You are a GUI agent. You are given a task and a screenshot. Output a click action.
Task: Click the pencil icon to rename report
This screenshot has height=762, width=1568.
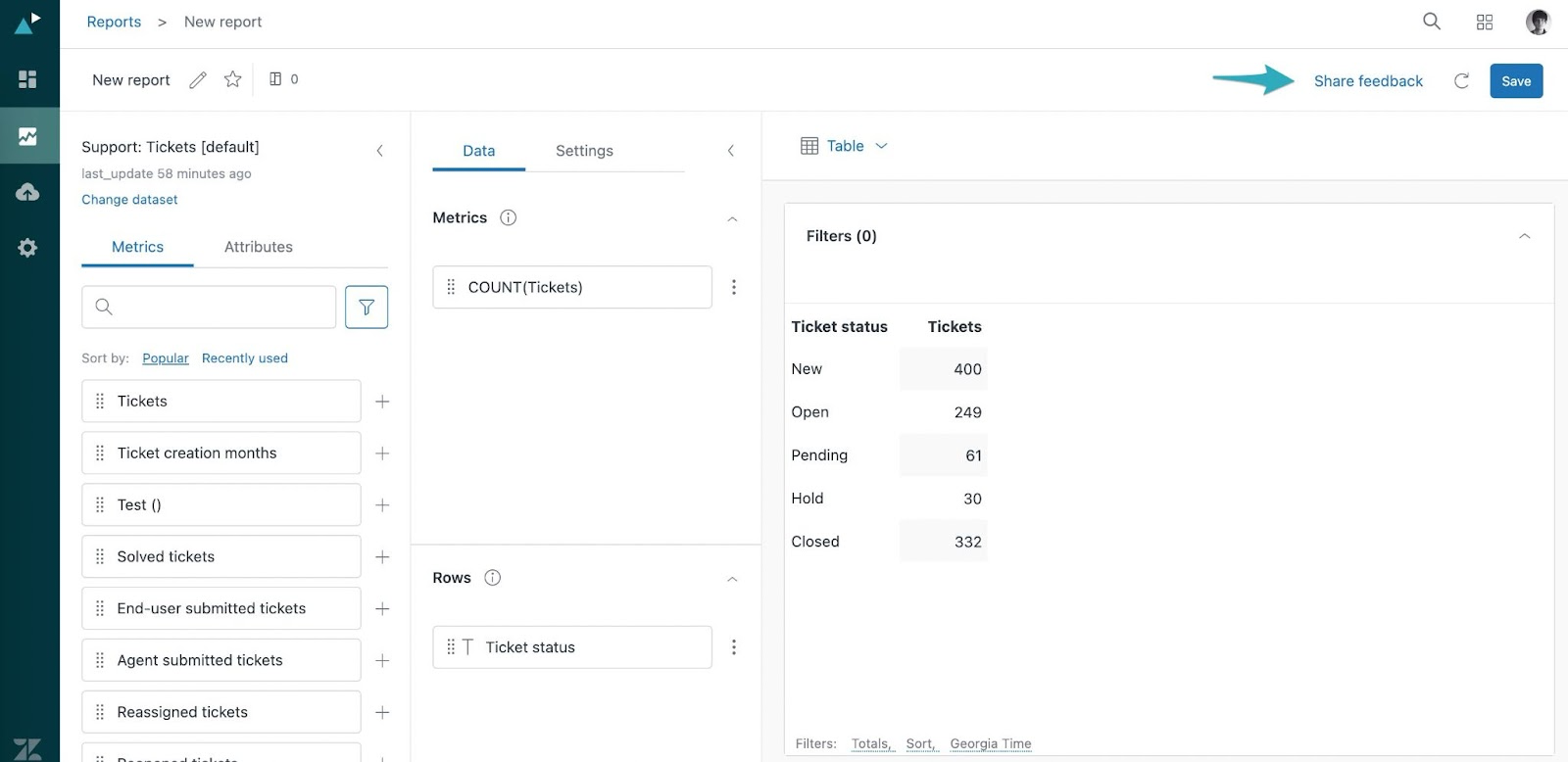tap(198, 80)
